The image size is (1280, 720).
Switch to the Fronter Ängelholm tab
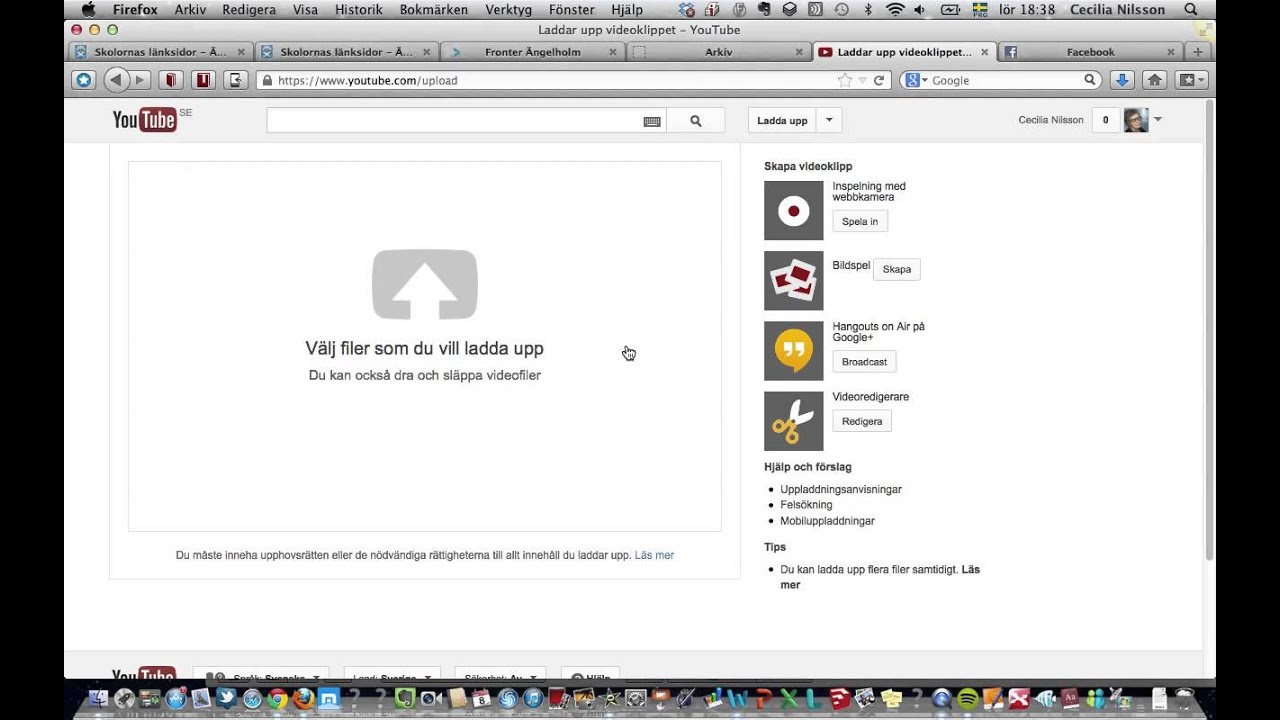pos(533,52)
